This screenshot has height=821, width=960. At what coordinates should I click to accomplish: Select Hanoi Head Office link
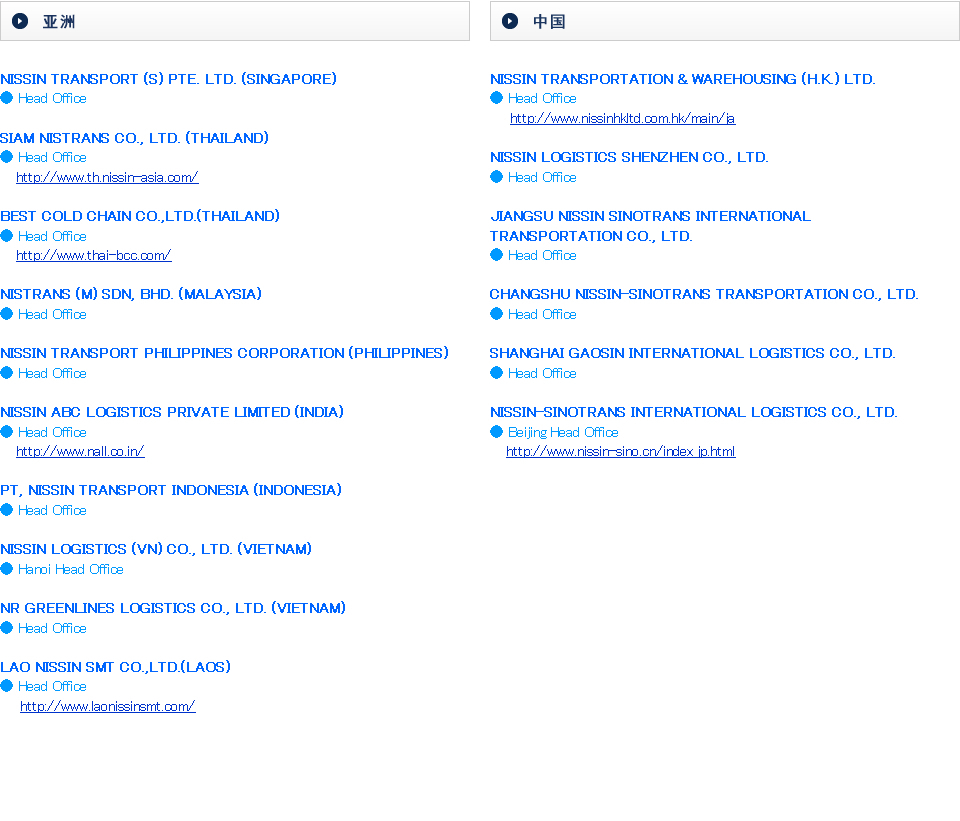coord(71,569)
